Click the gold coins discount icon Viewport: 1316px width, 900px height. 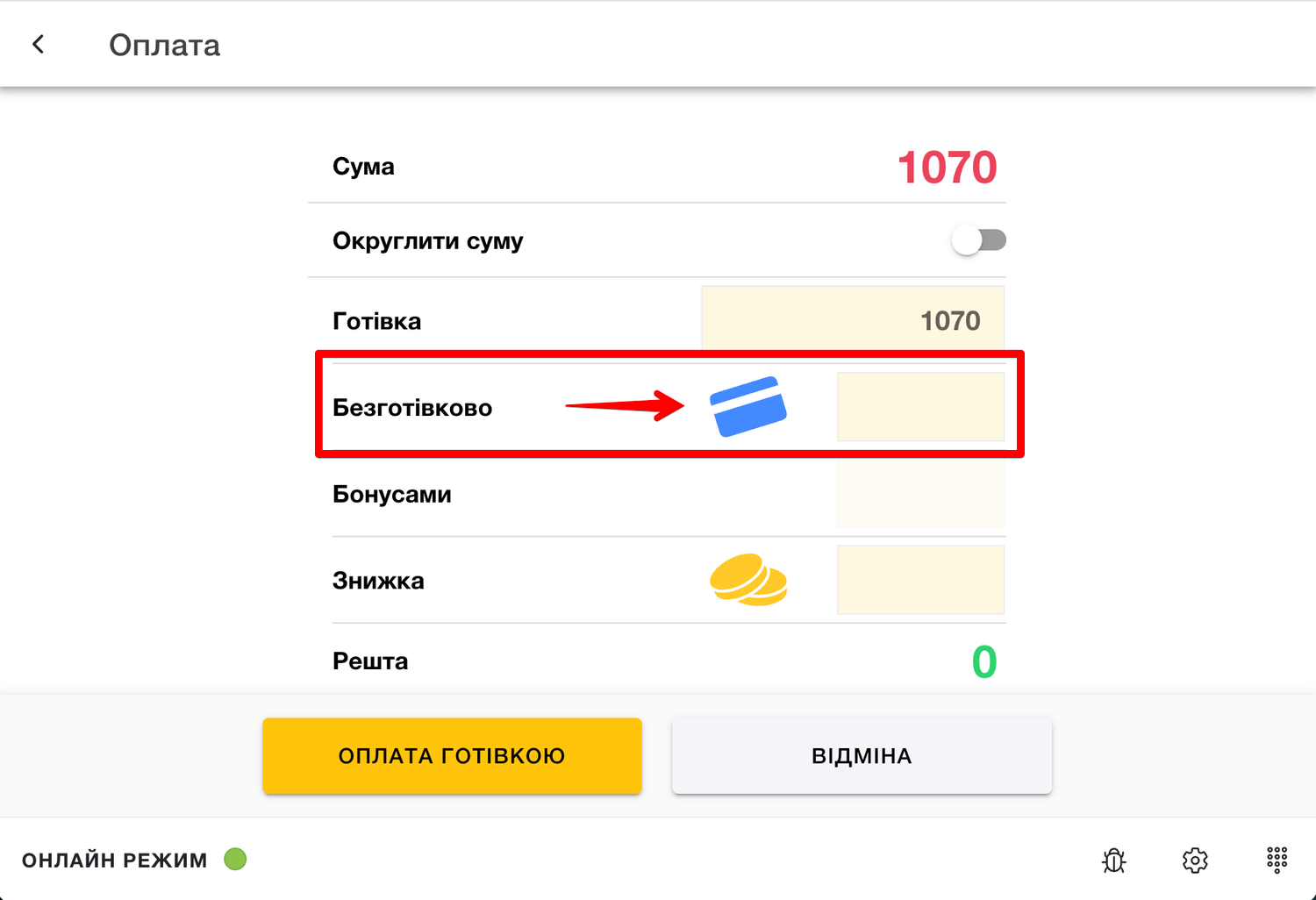pos(747,580)
